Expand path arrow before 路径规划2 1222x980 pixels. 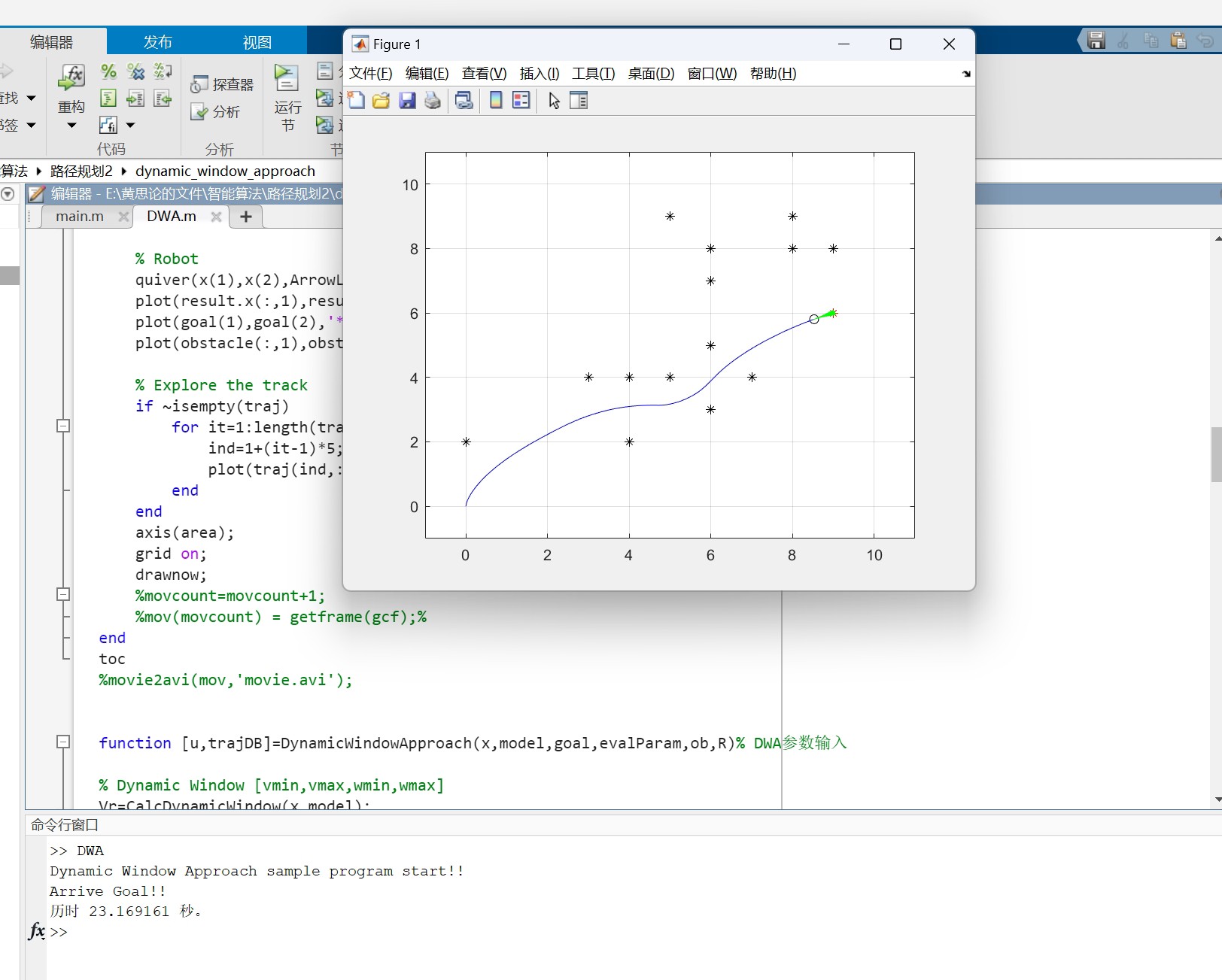tap(39, 171)
